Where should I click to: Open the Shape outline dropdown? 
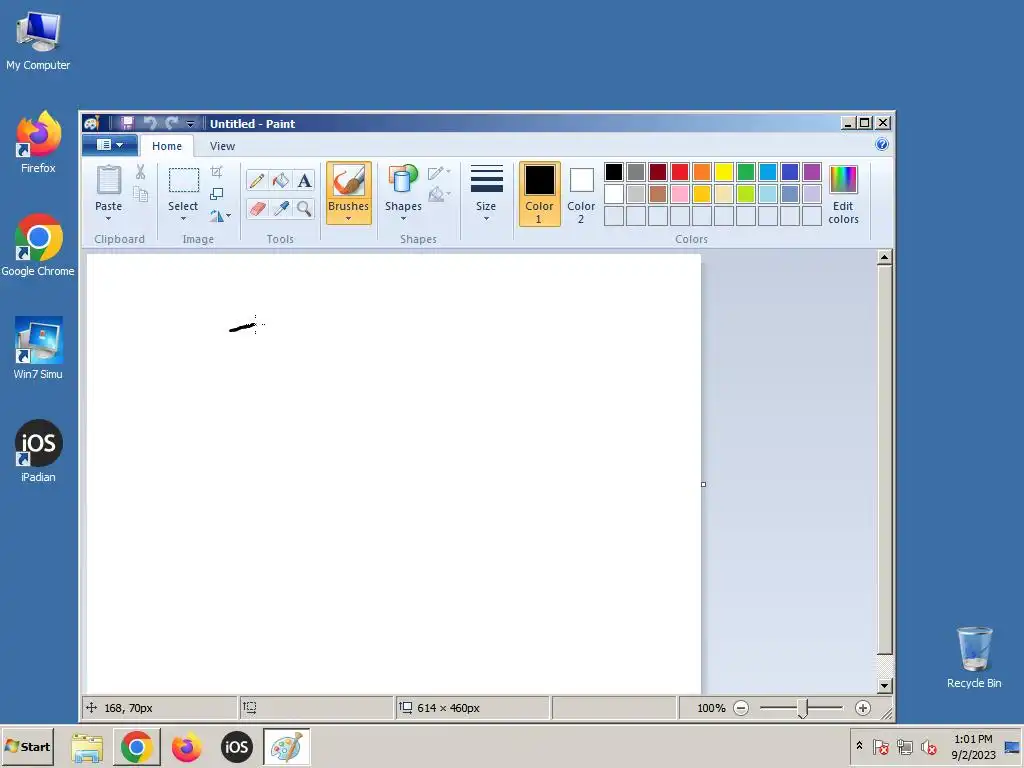[x=439, y=173]
